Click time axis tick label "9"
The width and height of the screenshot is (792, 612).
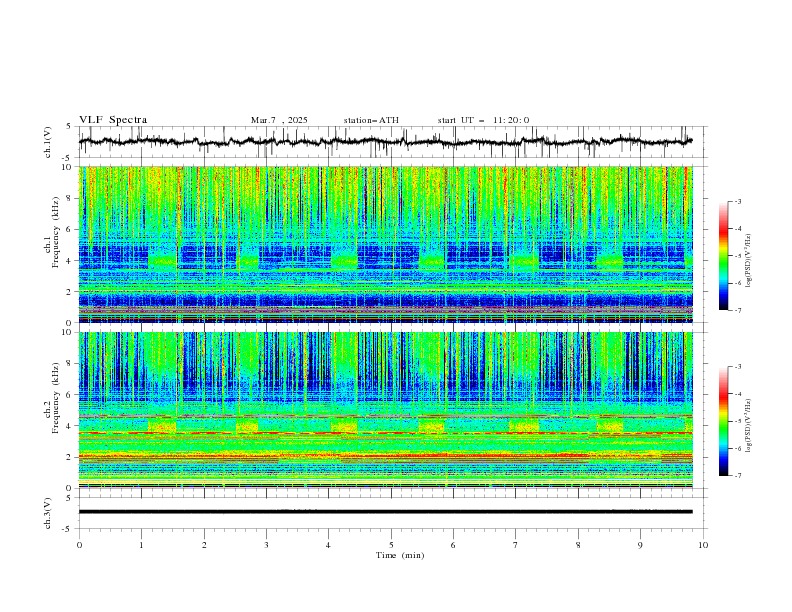[x=640, y=545]
